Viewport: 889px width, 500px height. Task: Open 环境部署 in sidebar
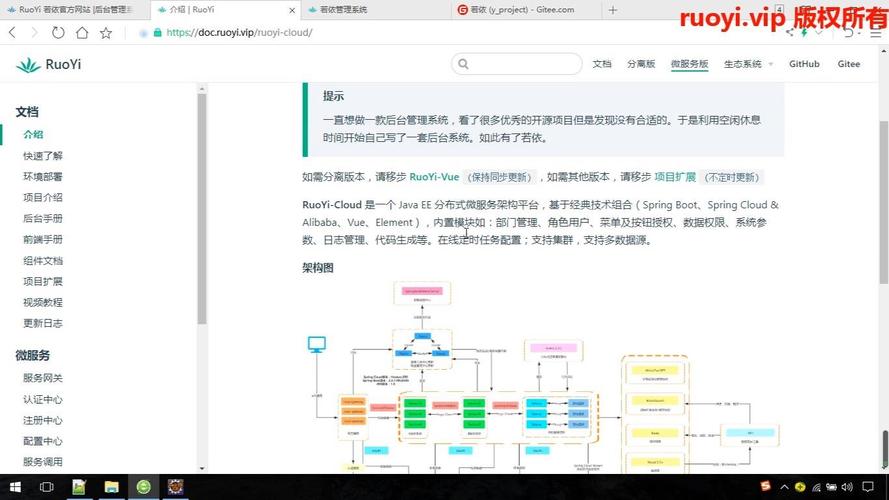point(43,176)
